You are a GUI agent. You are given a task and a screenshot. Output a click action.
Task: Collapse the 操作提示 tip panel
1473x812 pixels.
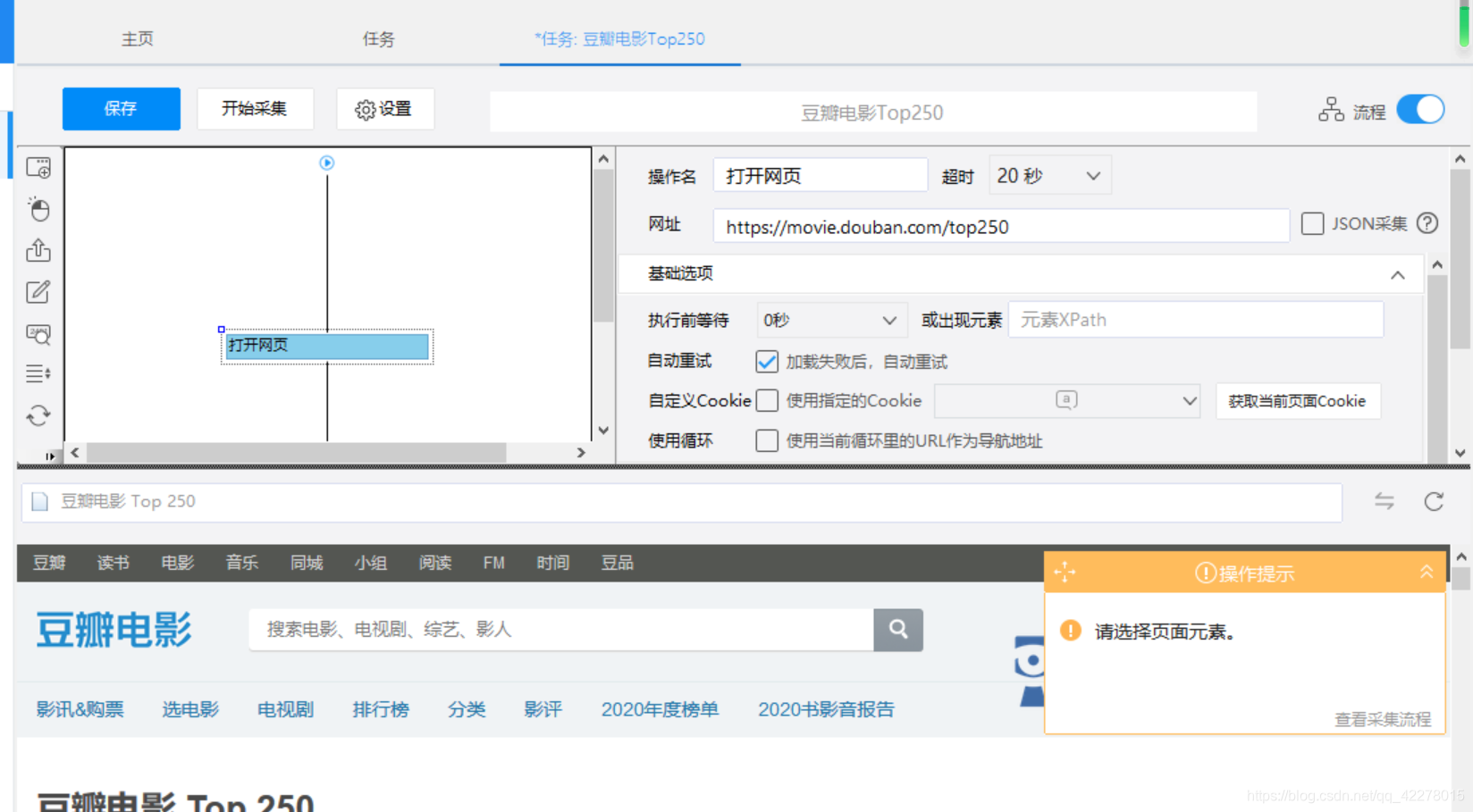(1427, 573)
